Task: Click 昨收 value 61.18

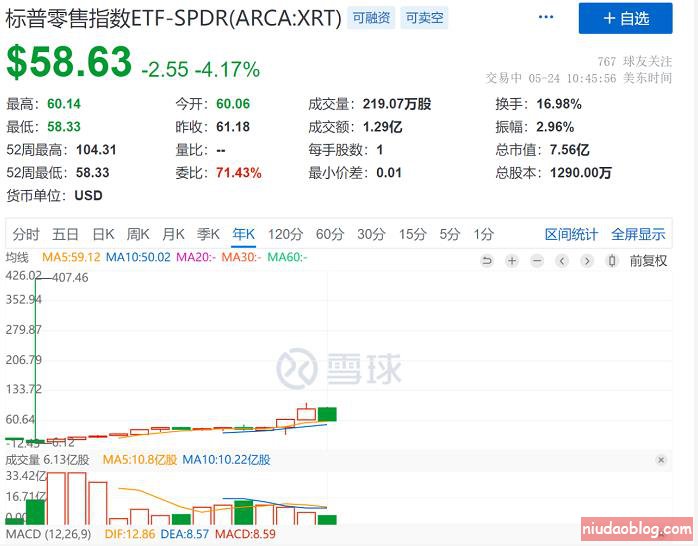Action: (x=233, y=127)
